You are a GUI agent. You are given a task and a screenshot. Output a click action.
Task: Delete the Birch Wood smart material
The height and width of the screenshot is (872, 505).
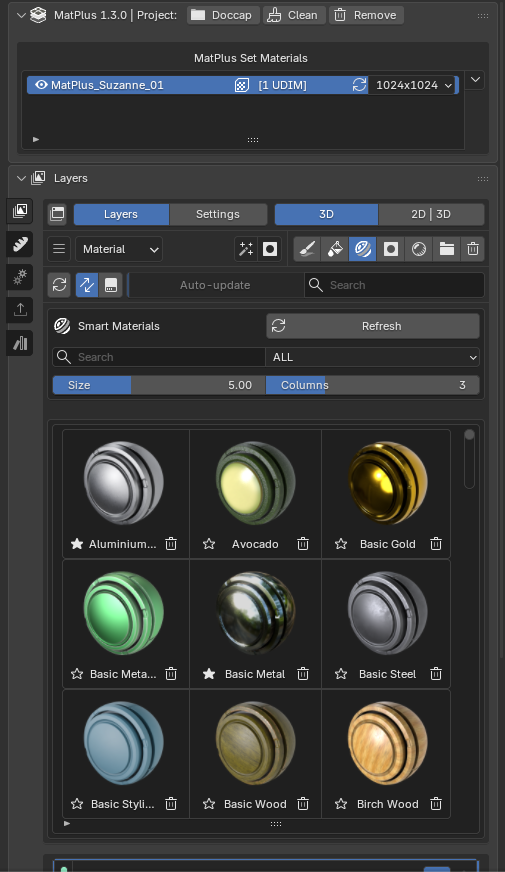tap(436, 804)
